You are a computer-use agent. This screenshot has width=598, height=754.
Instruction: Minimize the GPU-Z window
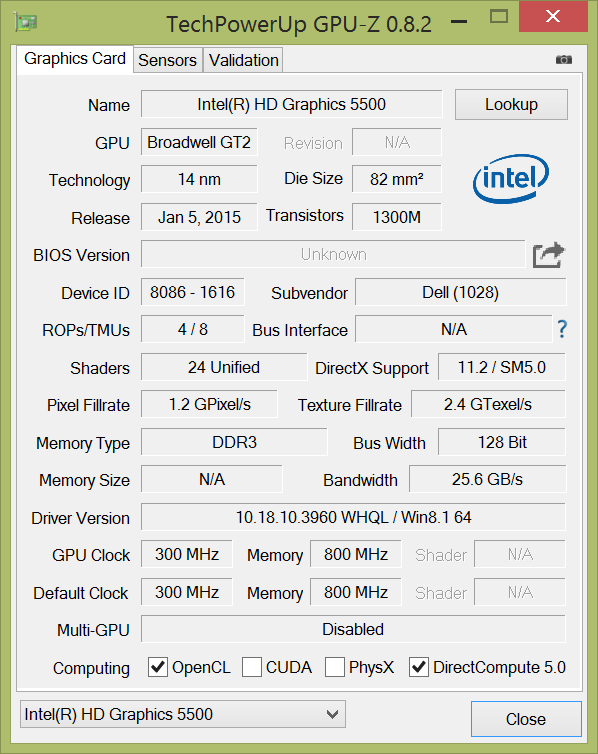[459, 22]
